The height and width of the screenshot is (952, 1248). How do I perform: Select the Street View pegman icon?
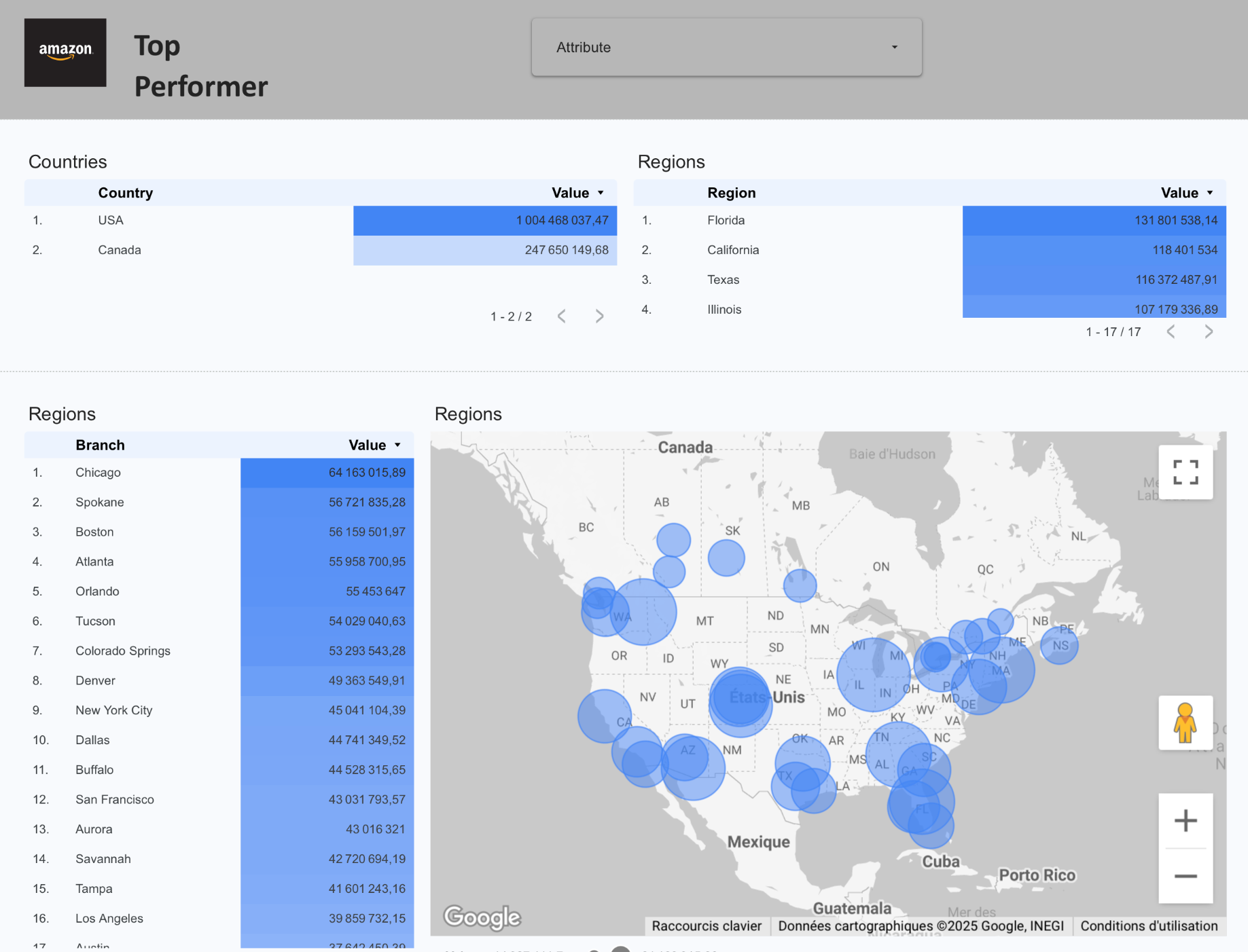pos(1185,722)
